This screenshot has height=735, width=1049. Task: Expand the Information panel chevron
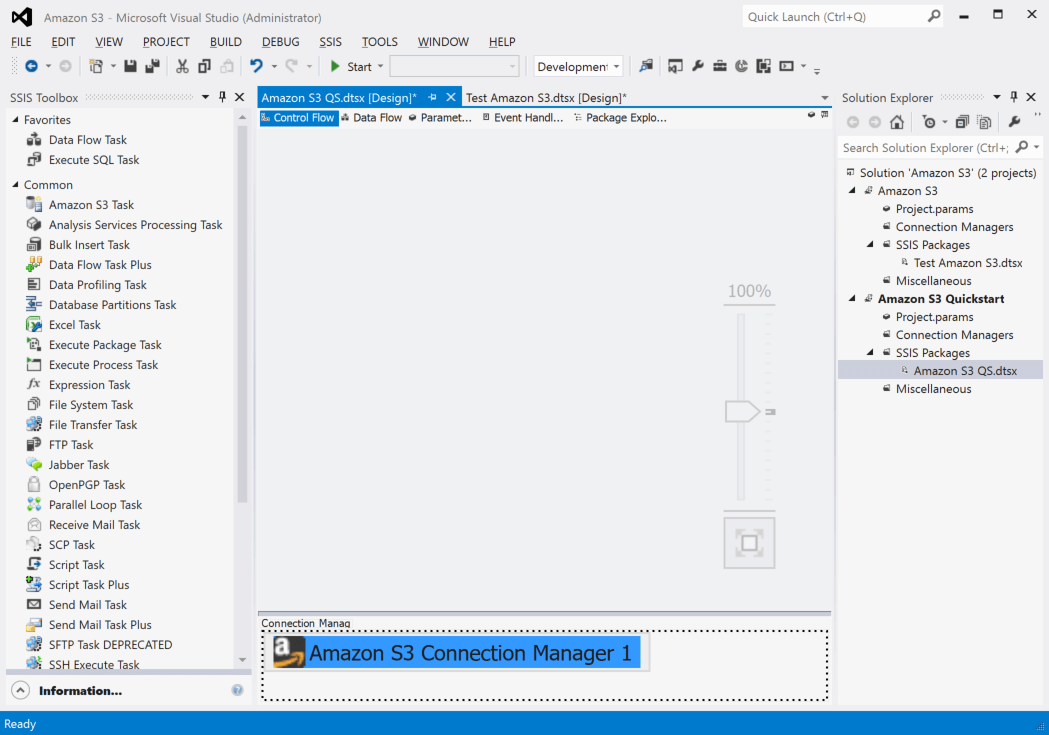click(21, 690)
